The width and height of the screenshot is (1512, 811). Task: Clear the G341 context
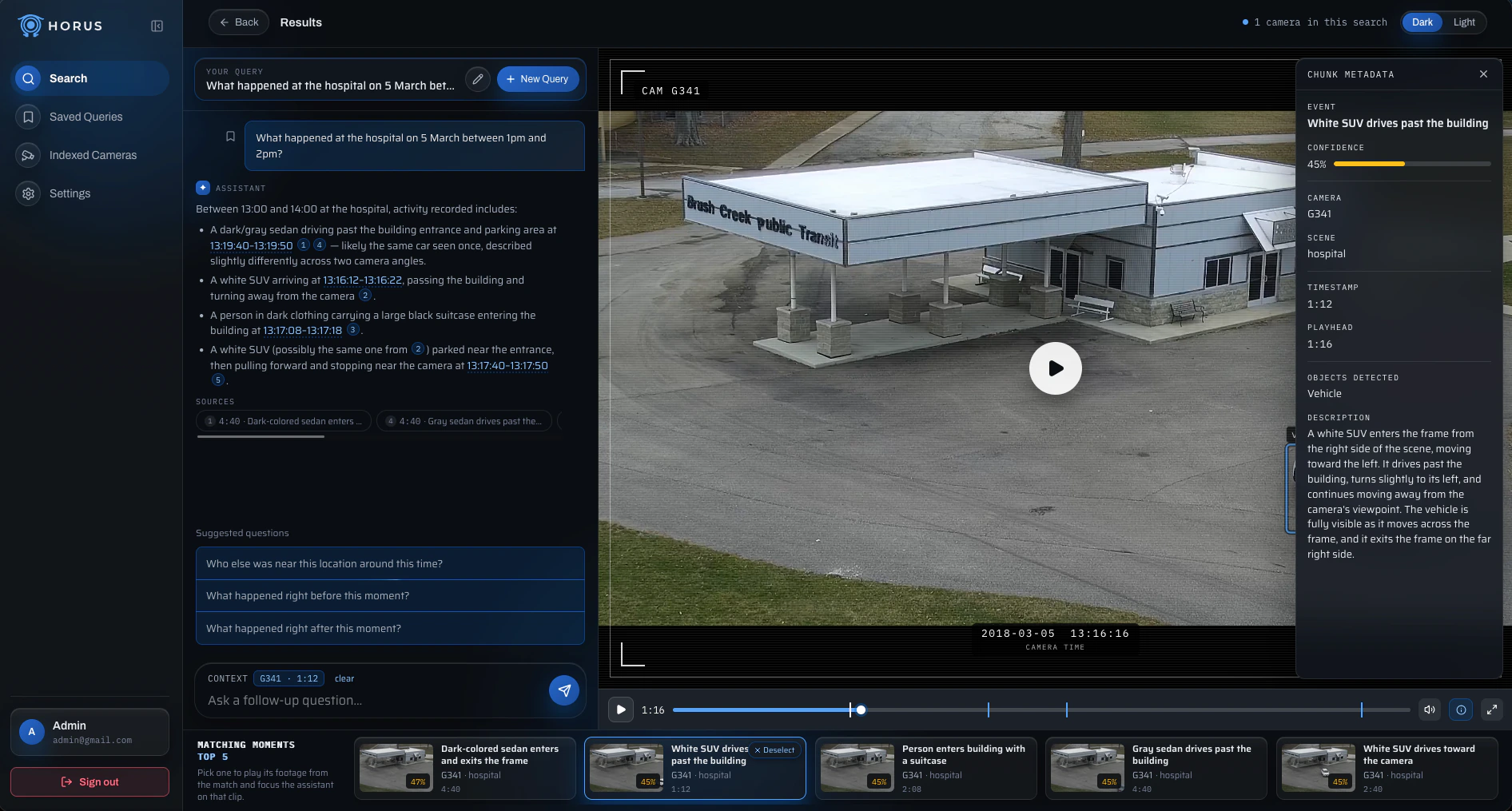click(x=344, y=678)
